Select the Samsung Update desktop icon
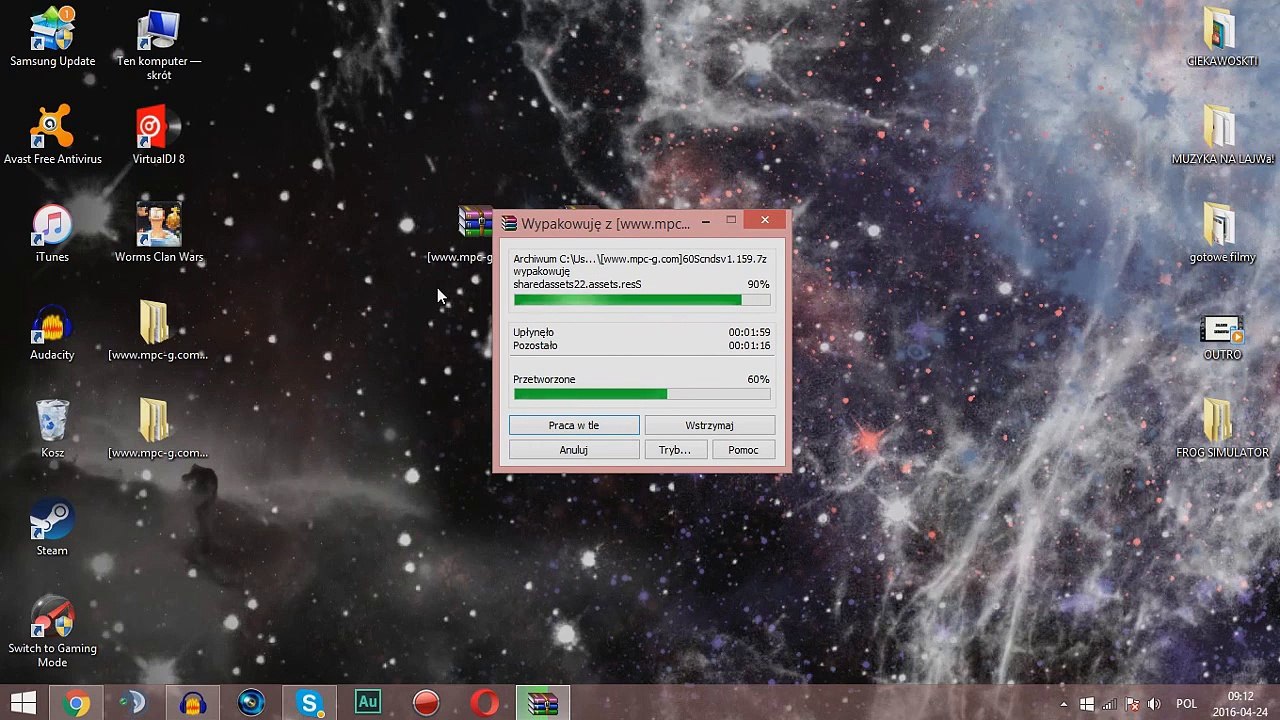Image resolution: width=1280 pixels, height=720 pixels. click(53, 38)
